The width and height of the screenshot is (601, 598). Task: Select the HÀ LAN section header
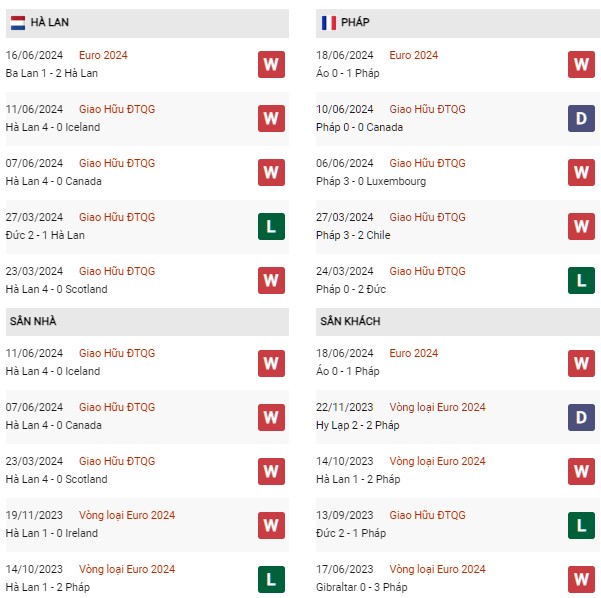coord(147,23)
